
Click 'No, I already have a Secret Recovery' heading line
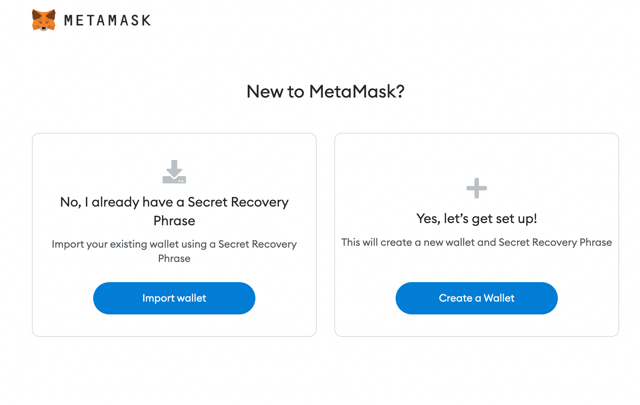click(174, 202)
